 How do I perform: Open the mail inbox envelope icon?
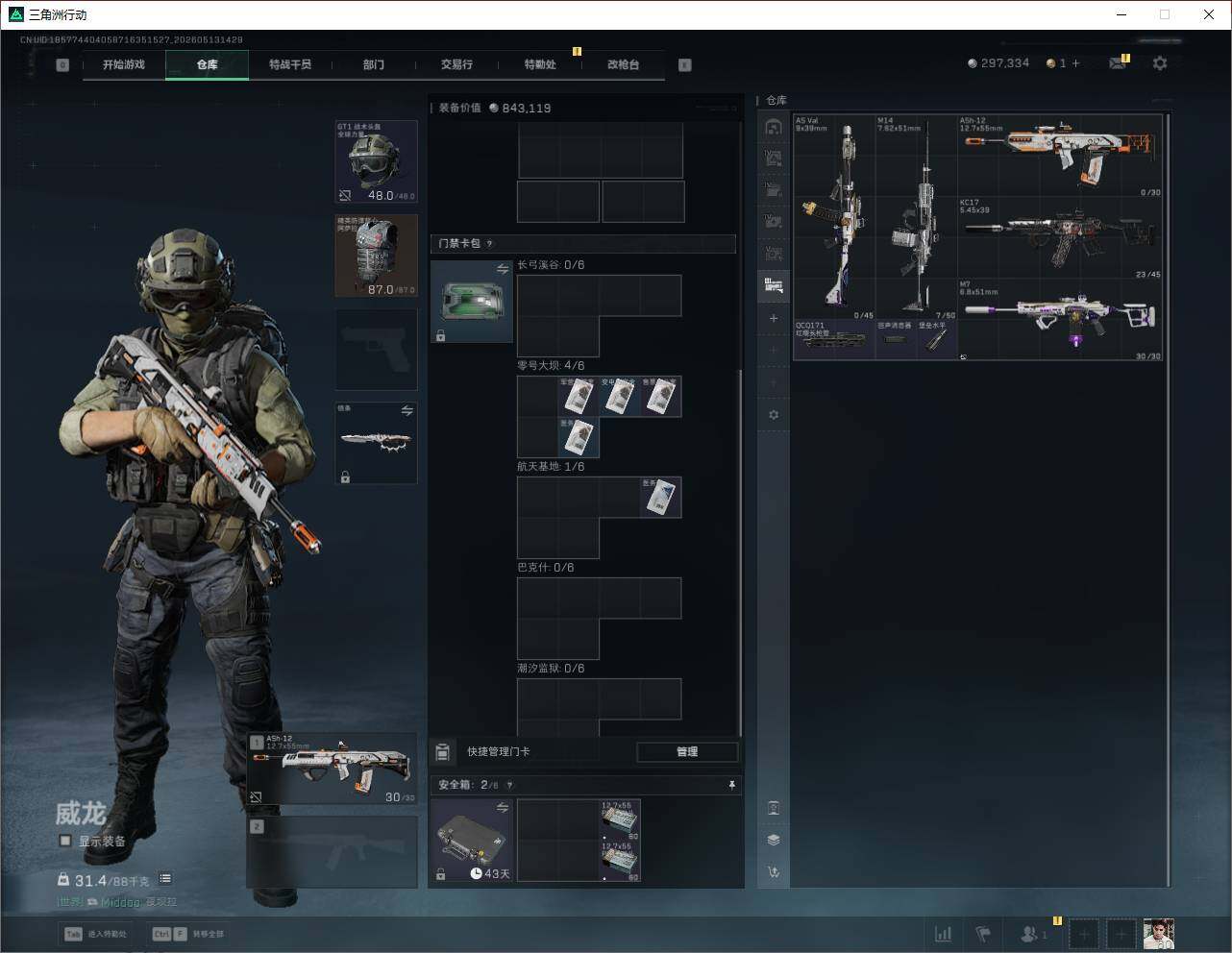point(1117,63)
